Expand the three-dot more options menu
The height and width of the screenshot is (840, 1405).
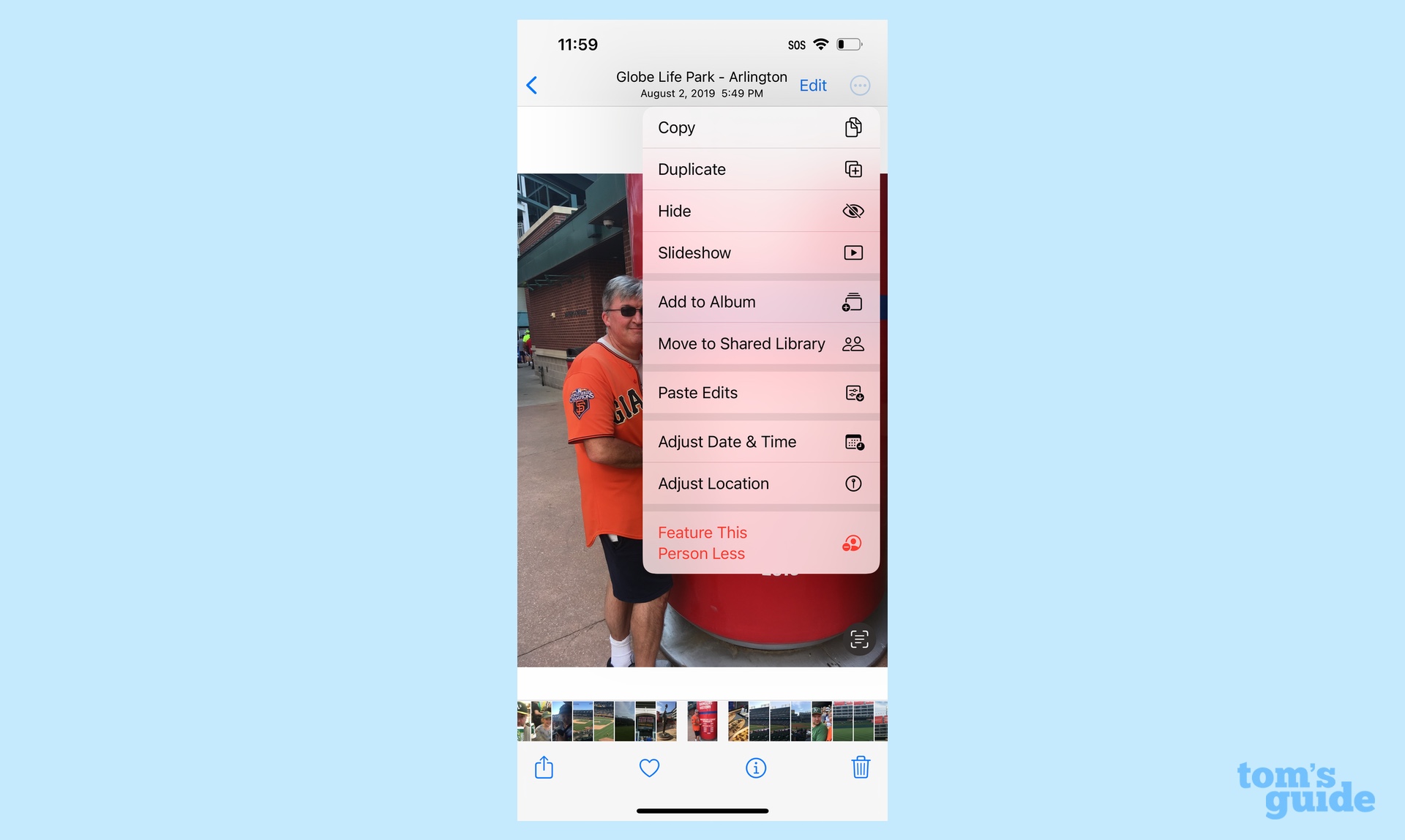(x=860, y=85)
